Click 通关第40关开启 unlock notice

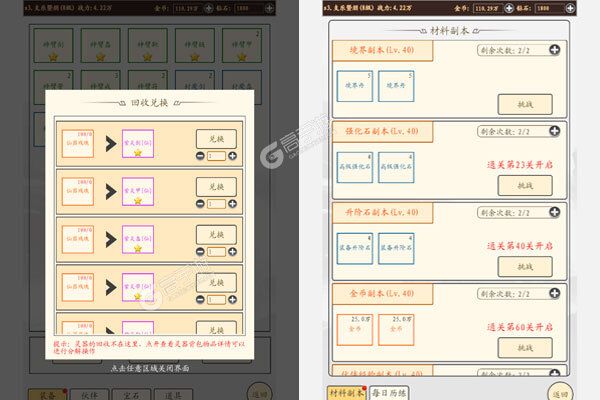click(x=520, y=246)
